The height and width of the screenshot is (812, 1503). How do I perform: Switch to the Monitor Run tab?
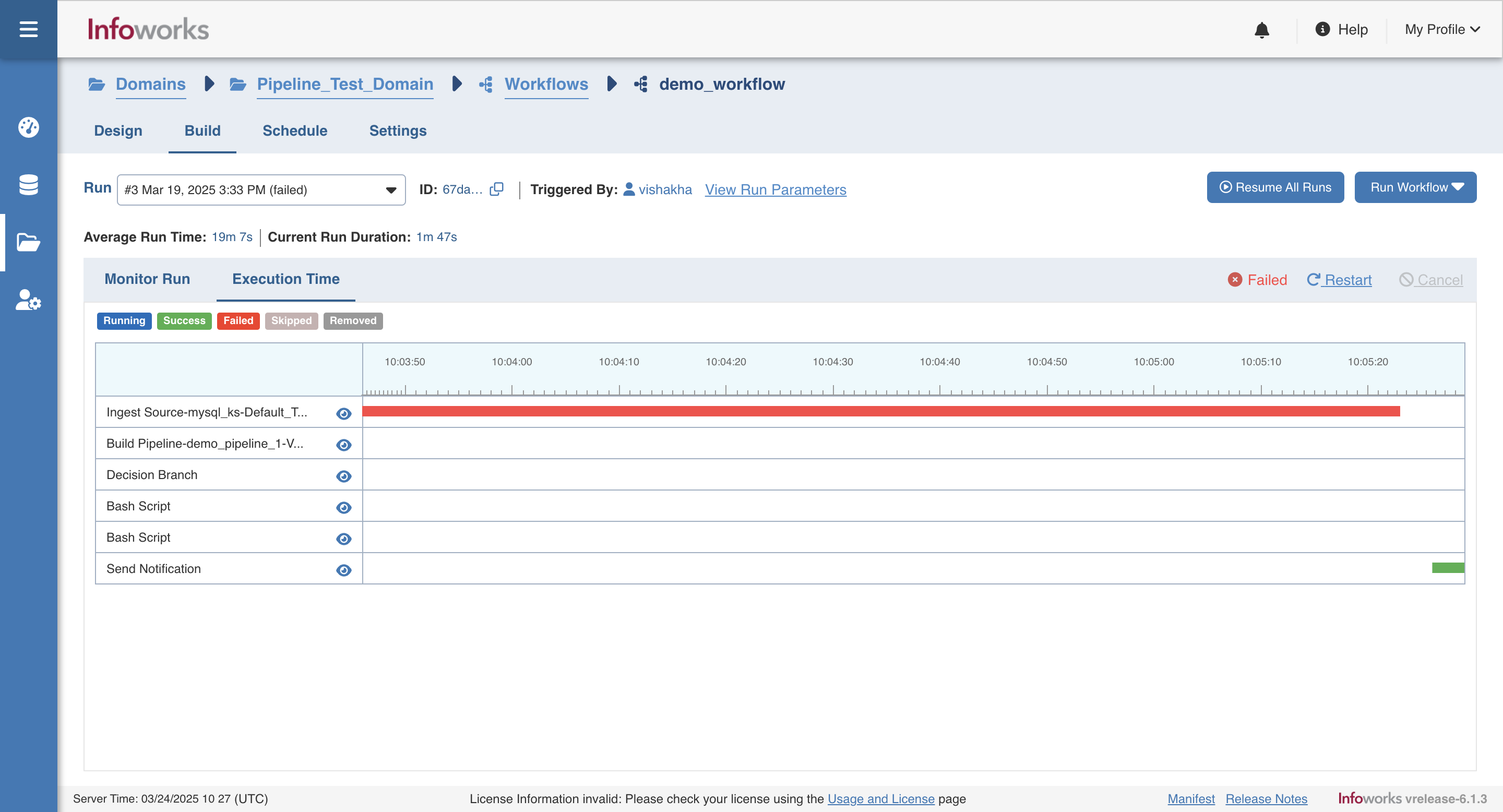pyautogui.click(x=147, y=279)
